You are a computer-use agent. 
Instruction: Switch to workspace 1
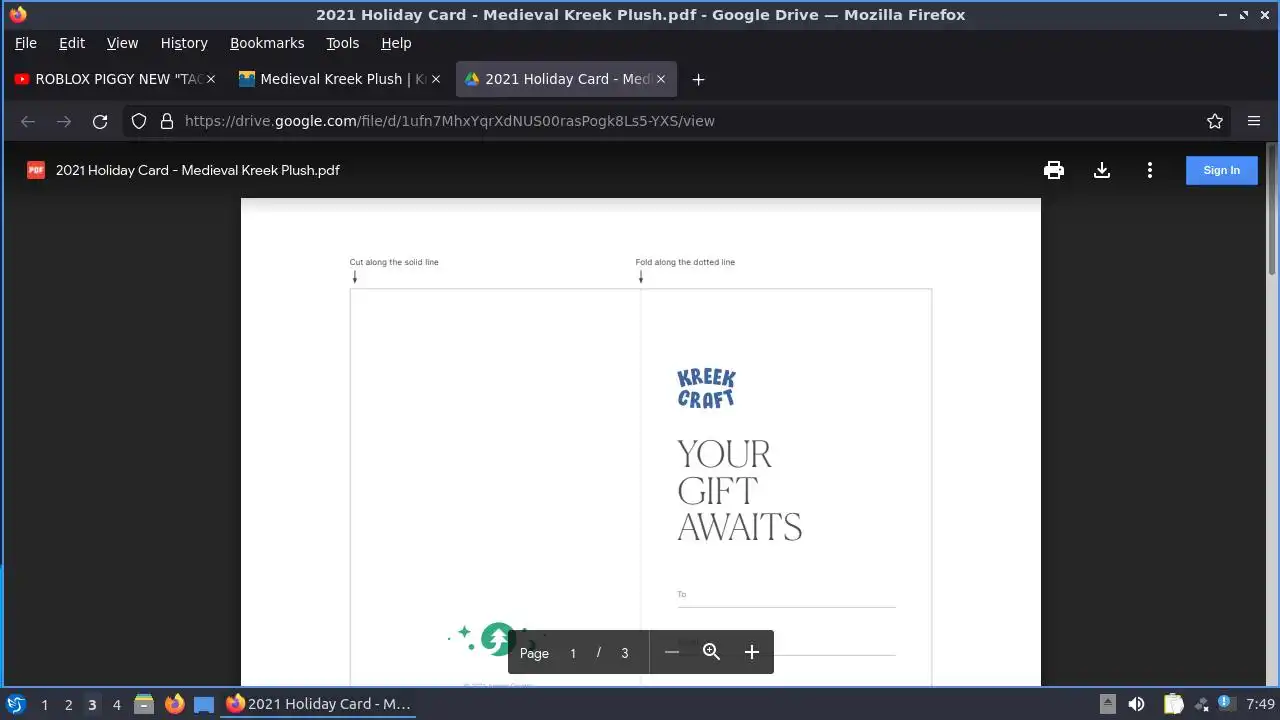(44, 705)
